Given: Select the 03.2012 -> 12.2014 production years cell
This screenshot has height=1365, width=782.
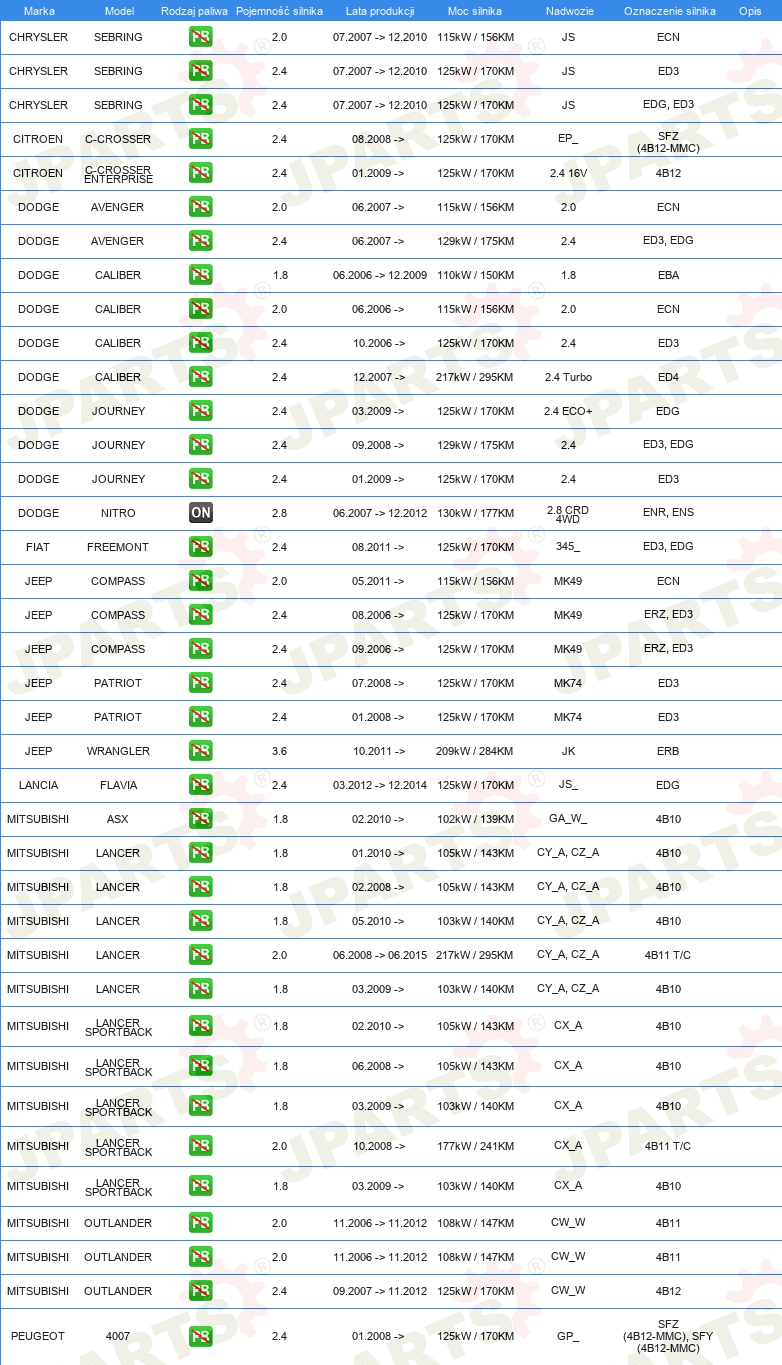Looking at the screenshot, I should pyautogui.click(x=380, y=785).
